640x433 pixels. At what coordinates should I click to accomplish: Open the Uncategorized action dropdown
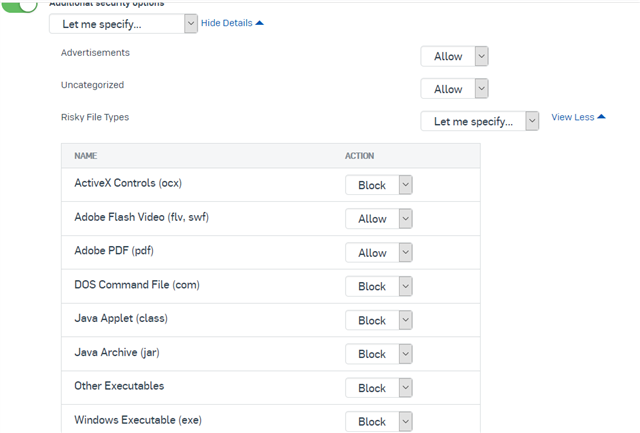coord(454,89)
